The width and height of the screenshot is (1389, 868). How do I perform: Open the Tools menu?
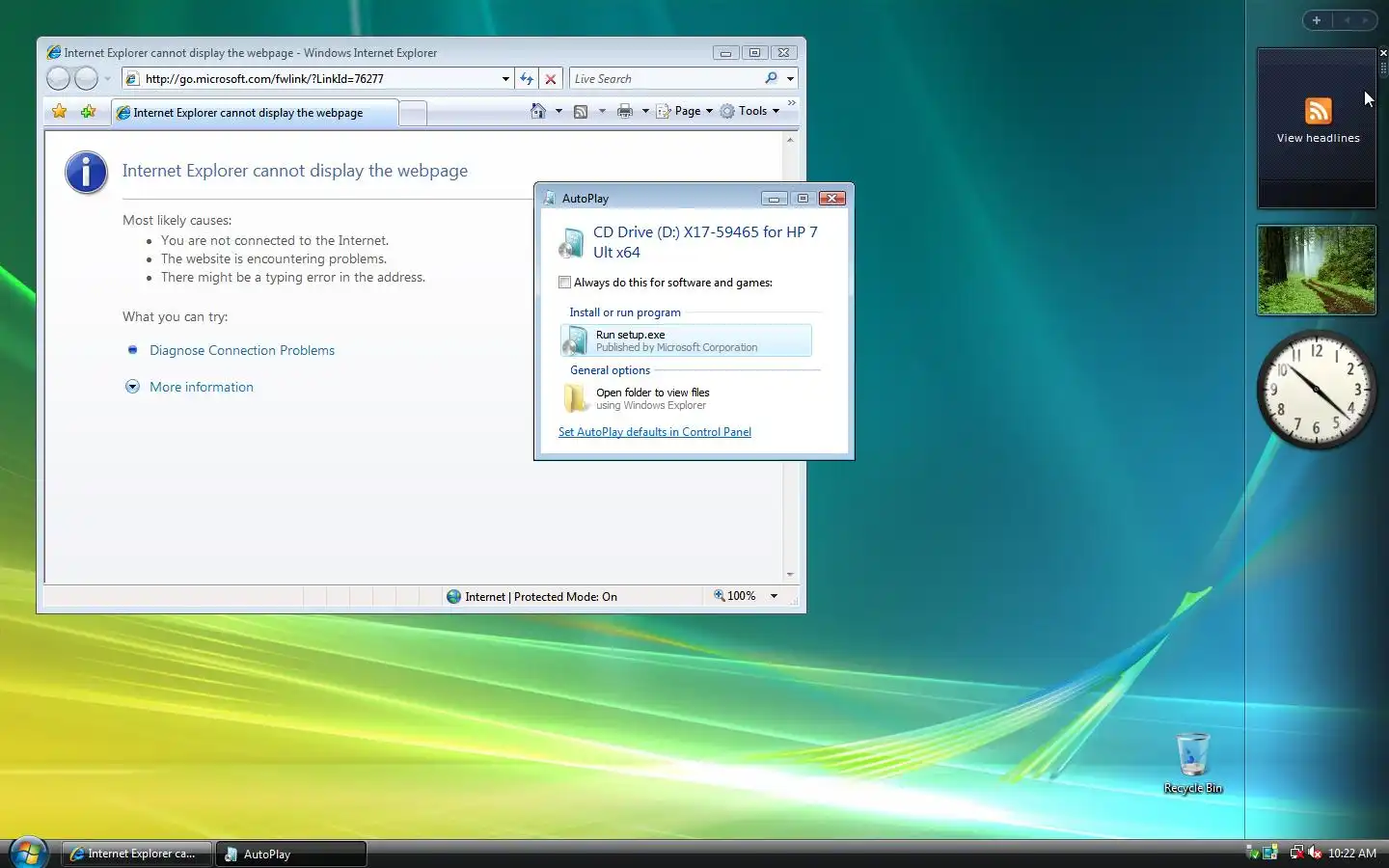[749, 111]
